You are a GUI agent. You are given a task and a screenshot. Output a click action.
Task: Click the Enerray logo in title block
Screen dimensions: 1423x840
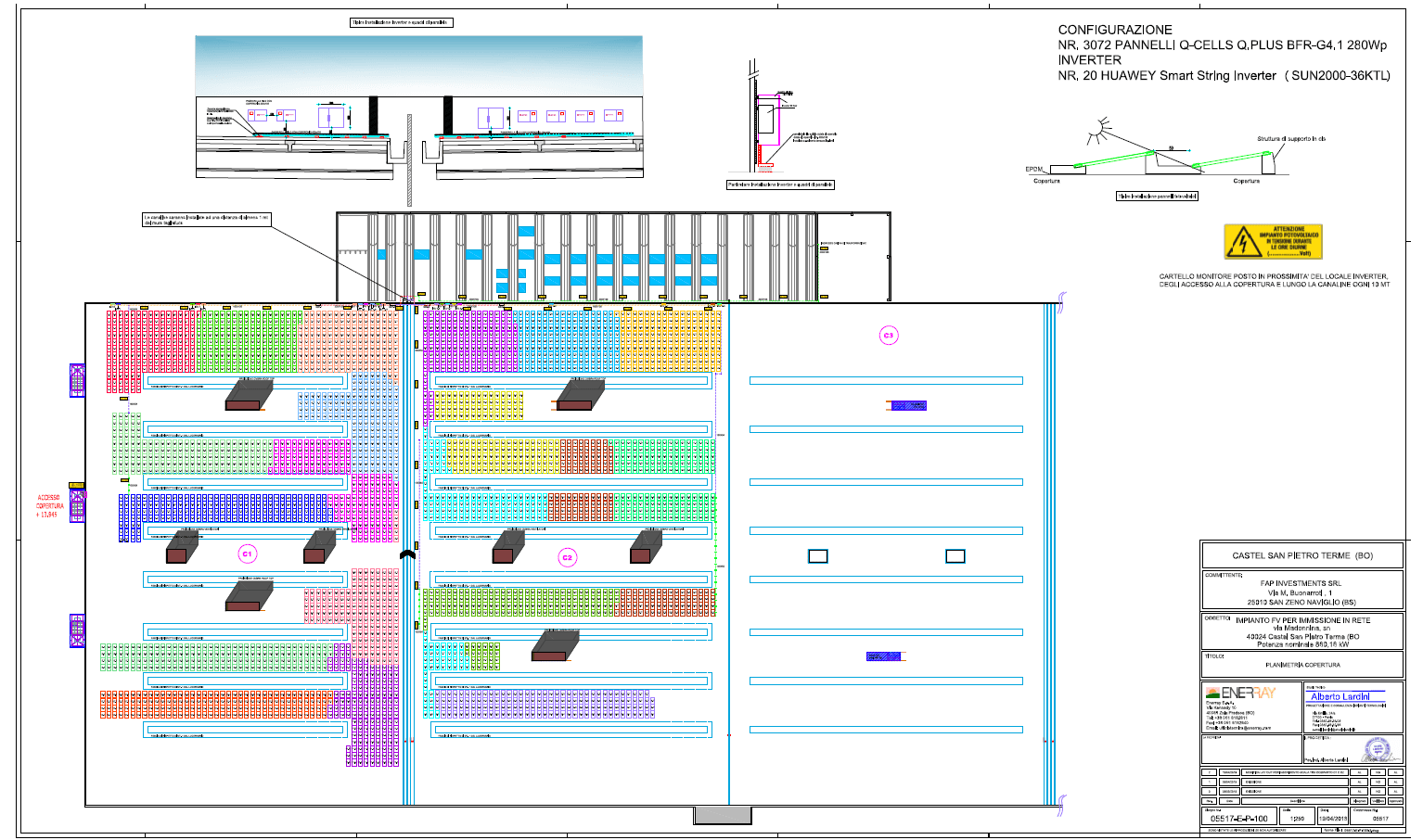coord(1240,693)
